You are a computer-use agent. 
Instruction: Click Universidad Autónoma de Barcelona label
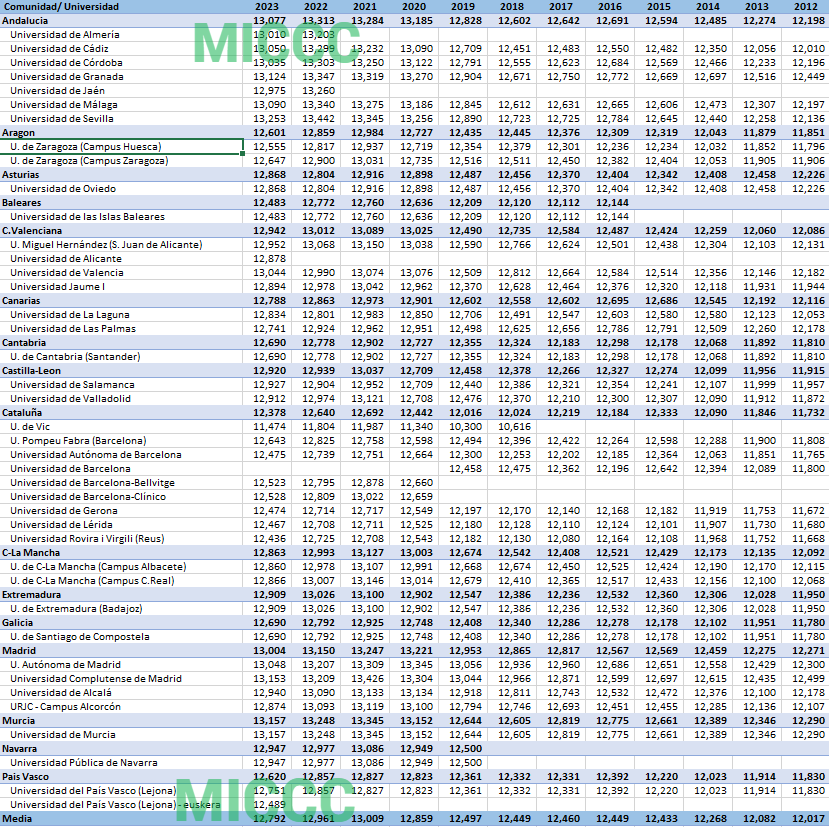96,455
